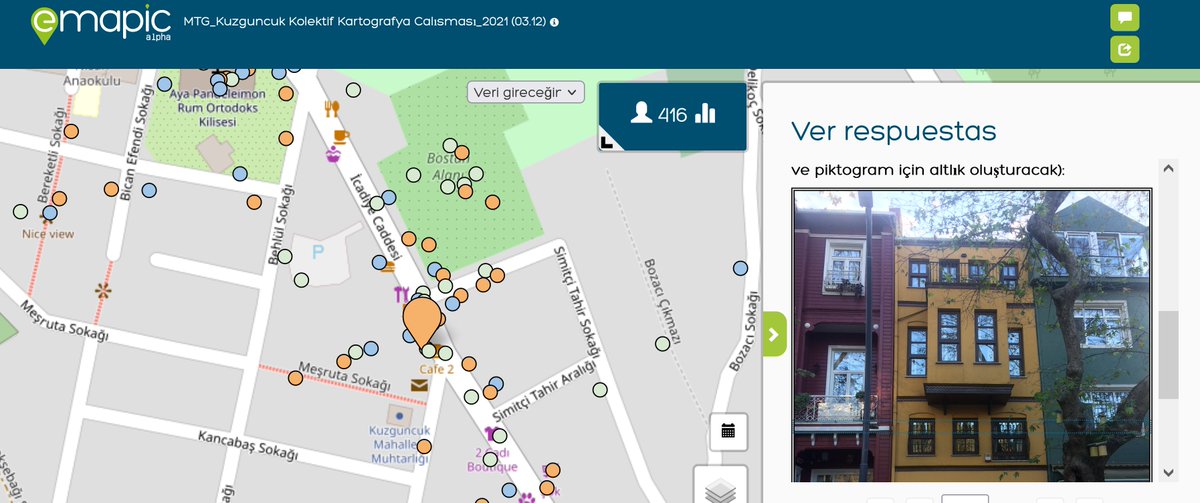This screenshot has height=503, width=1200.
Task: Click the brown flower icon near Meşruta Sokağı
Action: (x=101, y=291)
